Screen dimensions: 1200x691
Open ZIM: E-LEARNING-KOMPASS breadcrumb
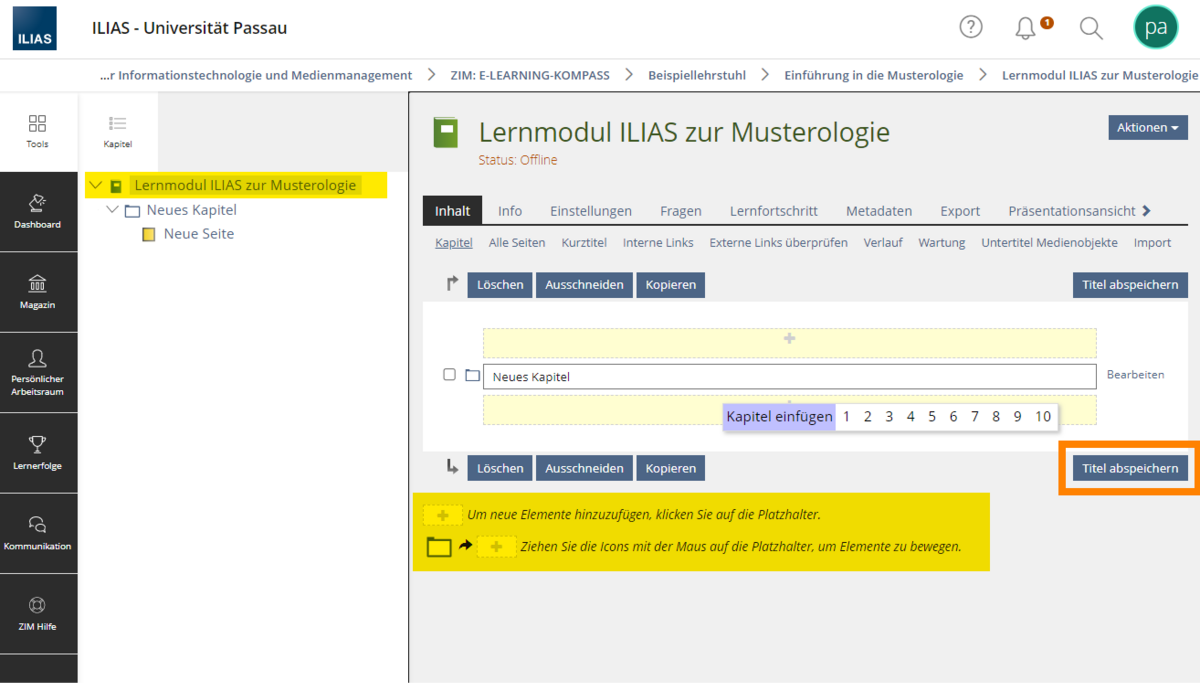tap(530, 75)
